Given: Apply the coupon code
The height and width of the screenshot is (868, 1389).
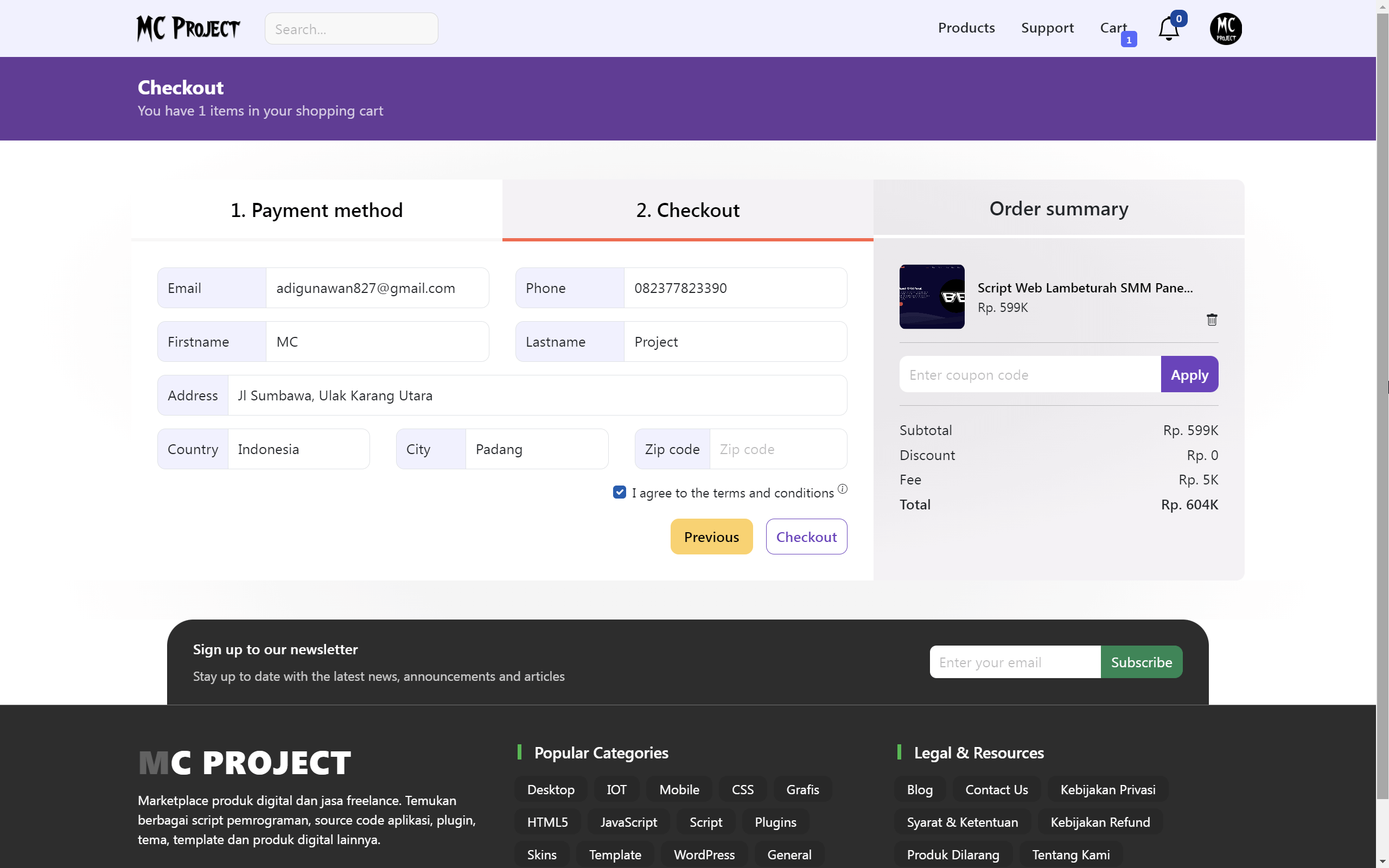Looking at the screenshot, I should coord(1189,374).
